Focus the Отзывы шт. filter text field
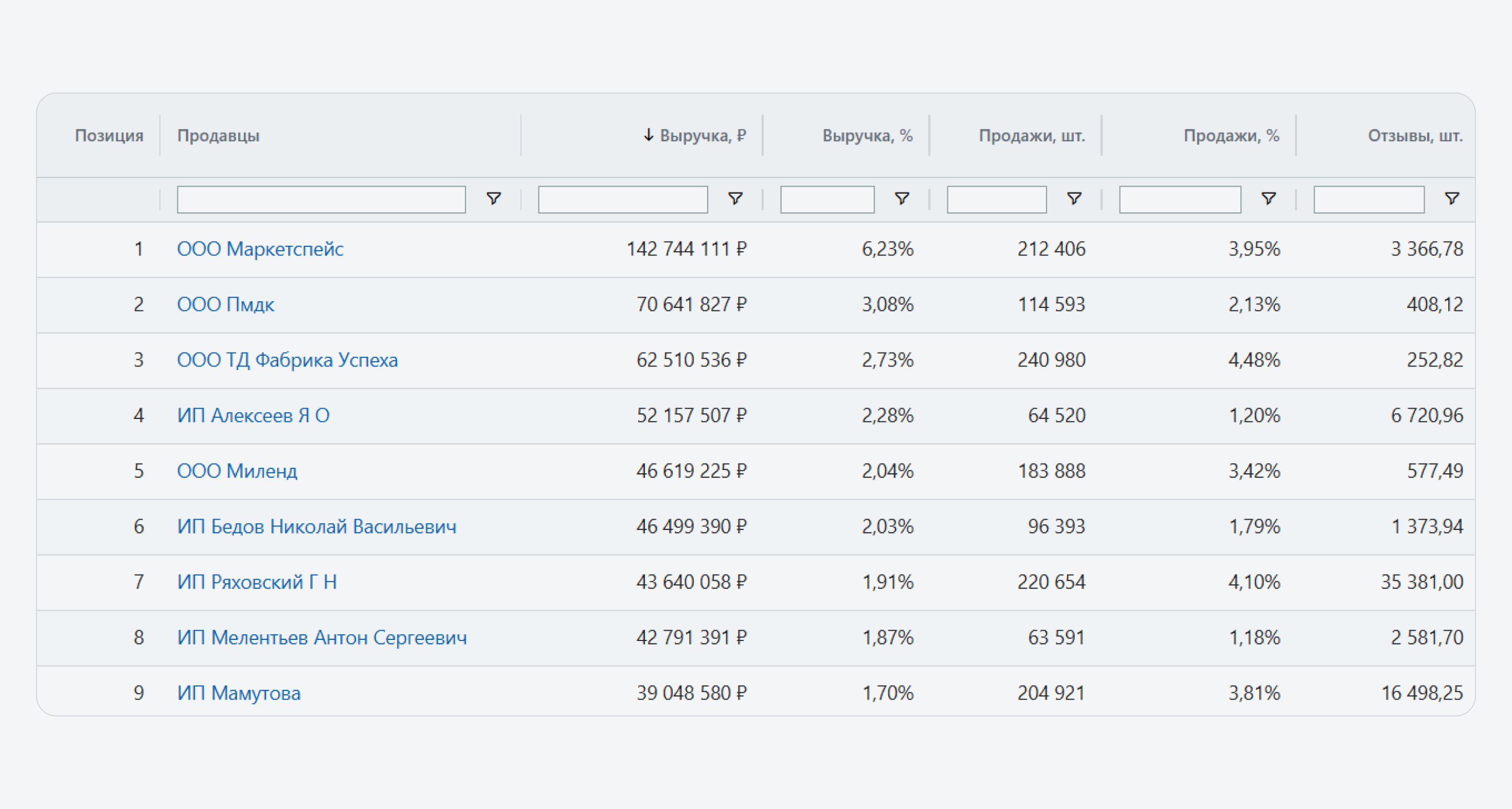Image resolution: width=1512 pixels, height=809 pixels. point(1369,199)
